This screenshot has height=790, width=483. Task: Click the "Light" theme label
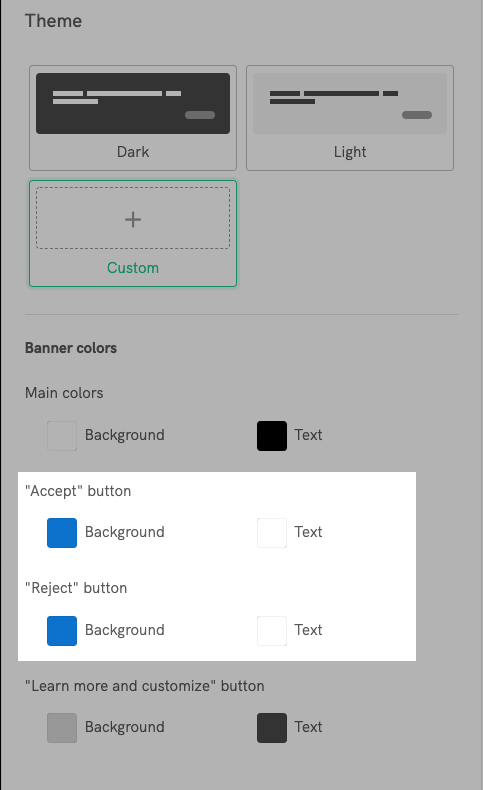tap(350, 152)
